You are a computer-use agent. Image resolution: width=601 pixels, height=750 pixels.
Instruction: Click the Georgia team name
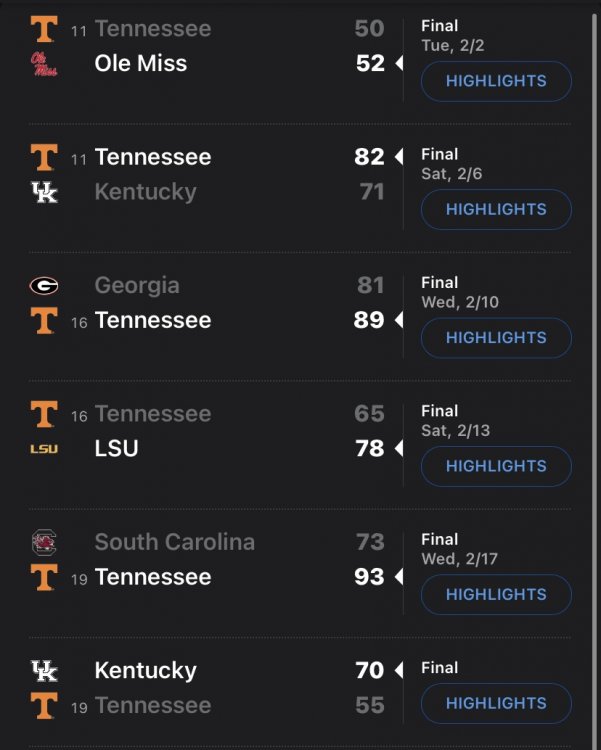coord(137,286)
